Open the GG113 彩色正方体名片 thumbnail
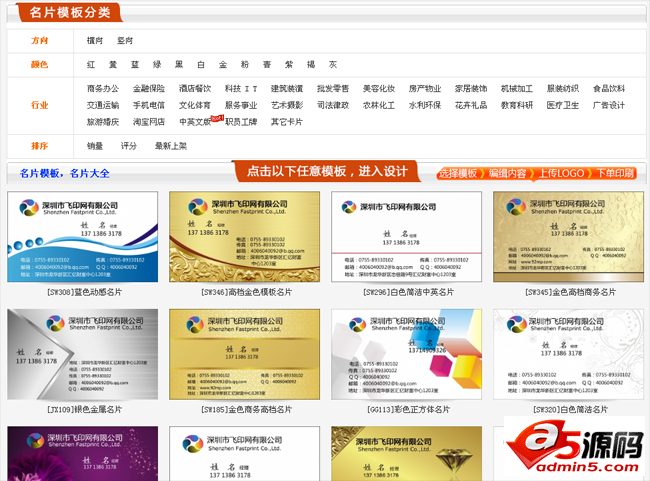 [406, 354]
